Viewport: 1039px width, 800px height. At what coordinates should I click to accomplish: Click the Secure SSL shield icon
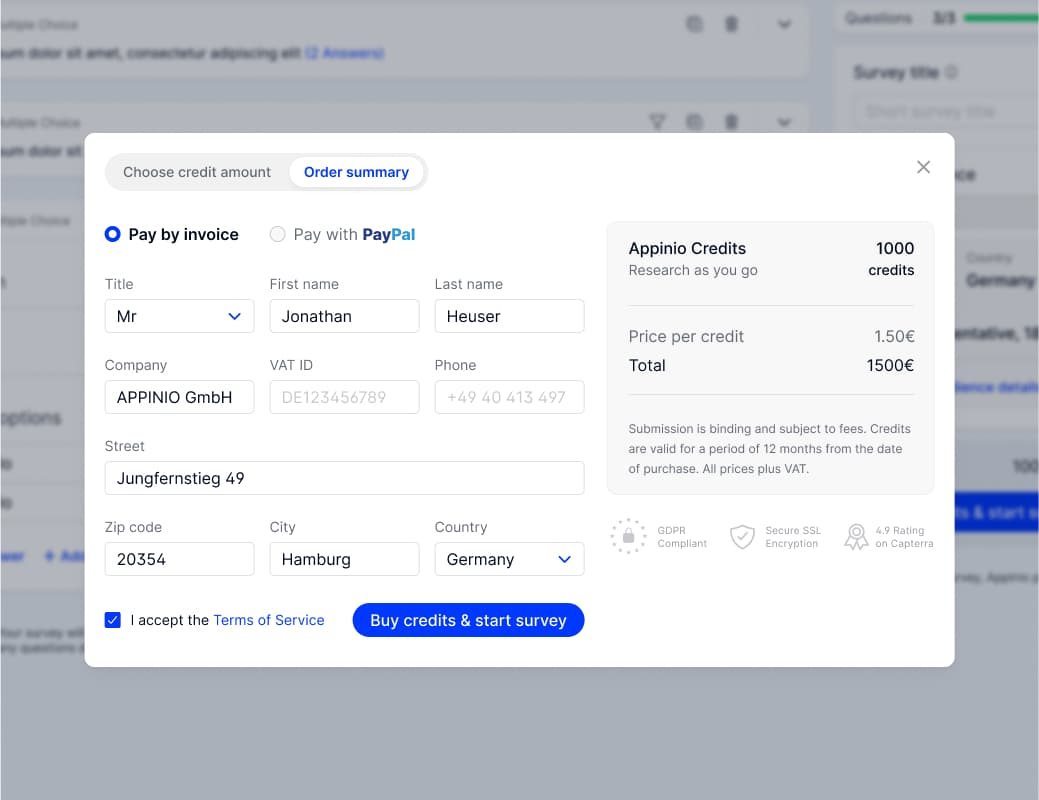tap(742, 536)
